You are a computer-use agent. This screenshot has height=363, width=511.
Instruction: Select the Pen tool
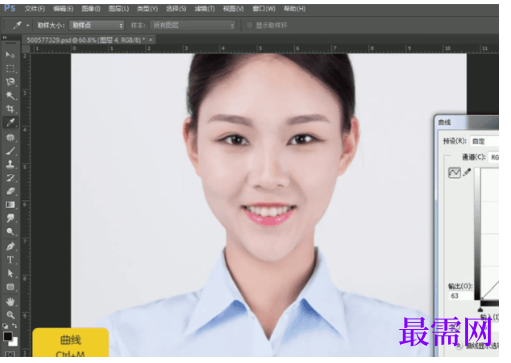(10, 246)
